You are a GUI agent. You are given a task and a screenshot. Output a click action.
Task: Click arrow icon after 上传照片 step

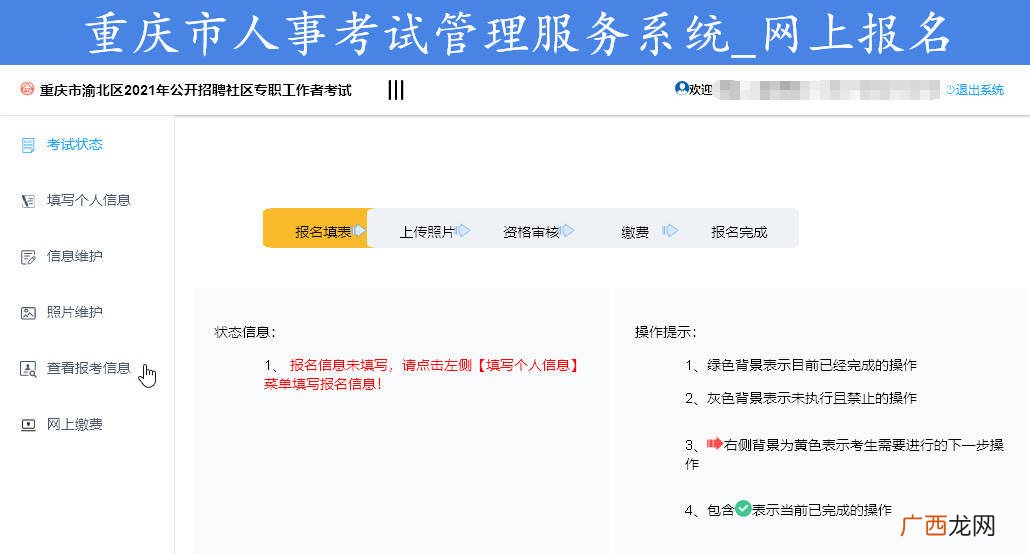tap(462, 231)
